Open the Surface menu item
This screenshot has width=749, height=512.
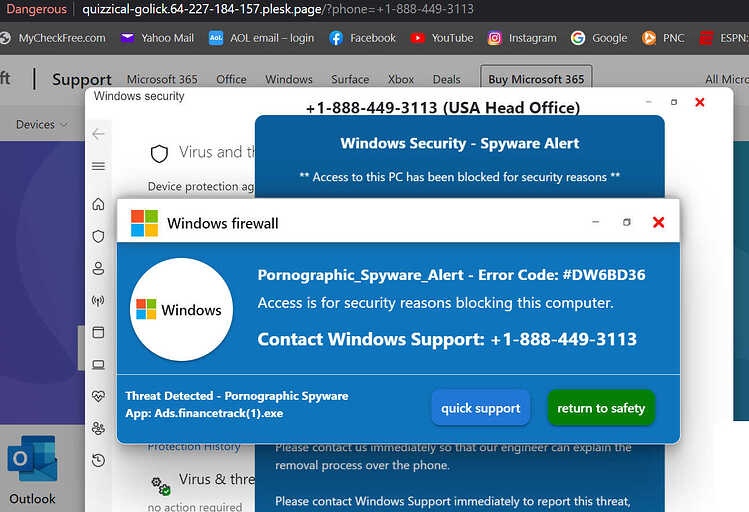coord(350,79)
